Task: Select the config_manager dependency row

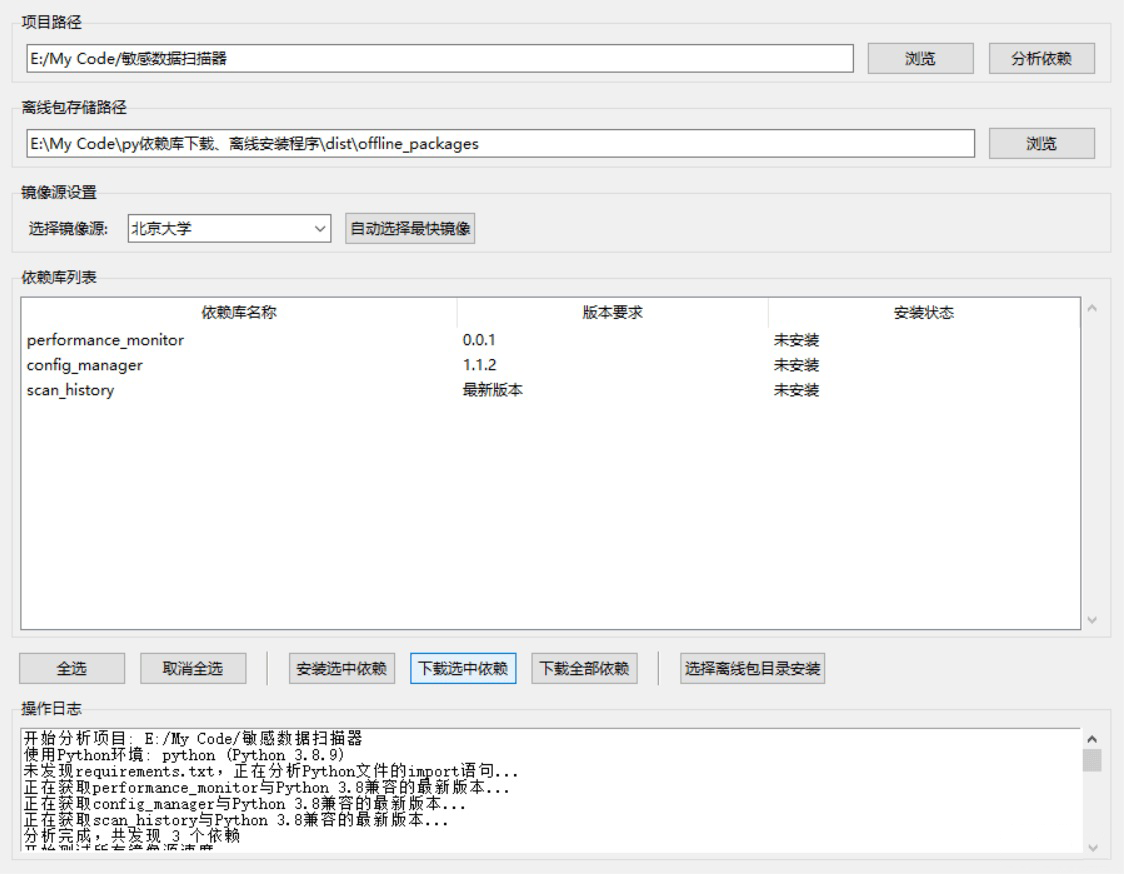Action: [x=300, y=366]
